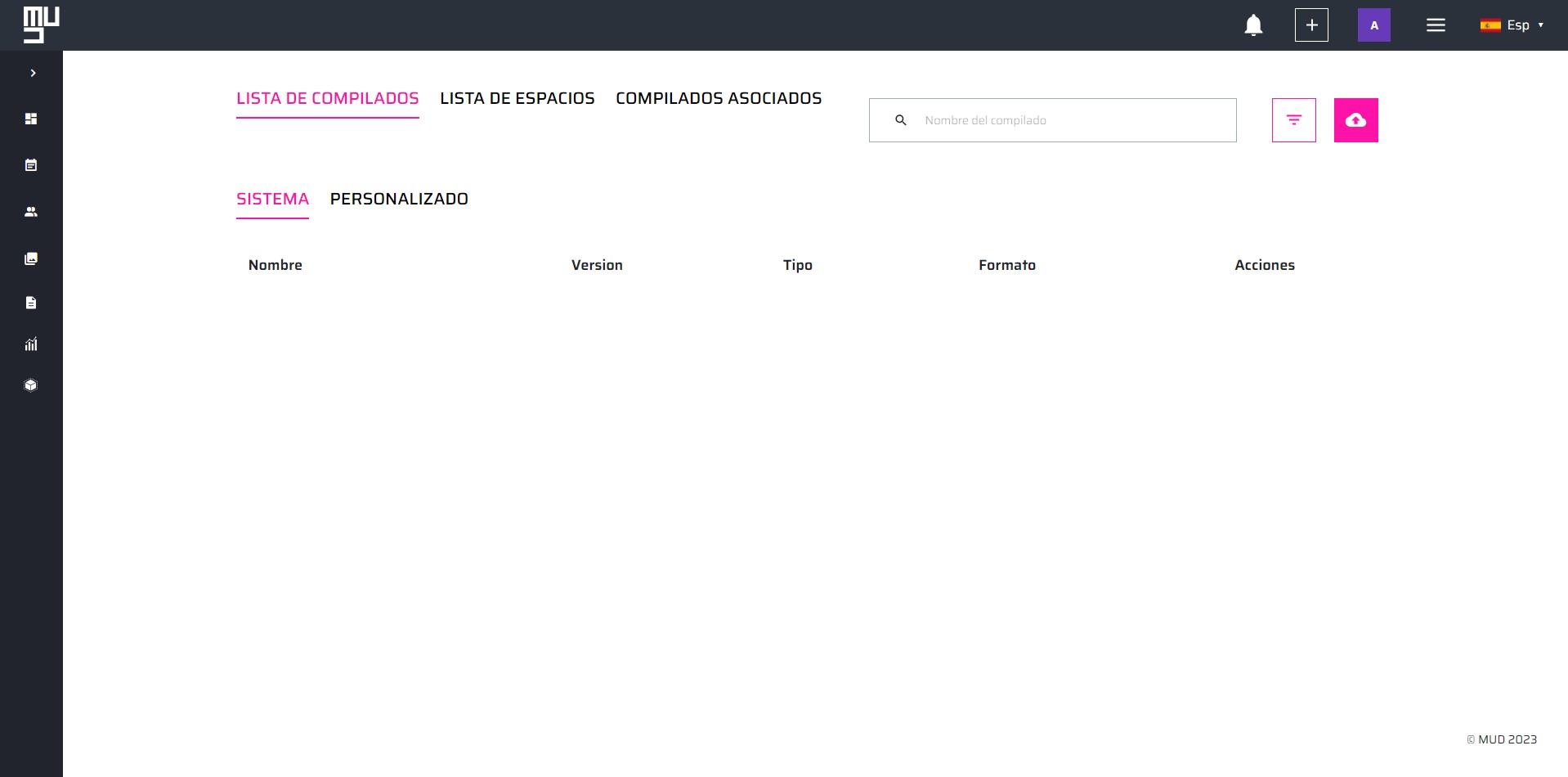Click the pink cloud upload button
The width and height of the screenshot is (1568, 777).
coord(1356,120)
